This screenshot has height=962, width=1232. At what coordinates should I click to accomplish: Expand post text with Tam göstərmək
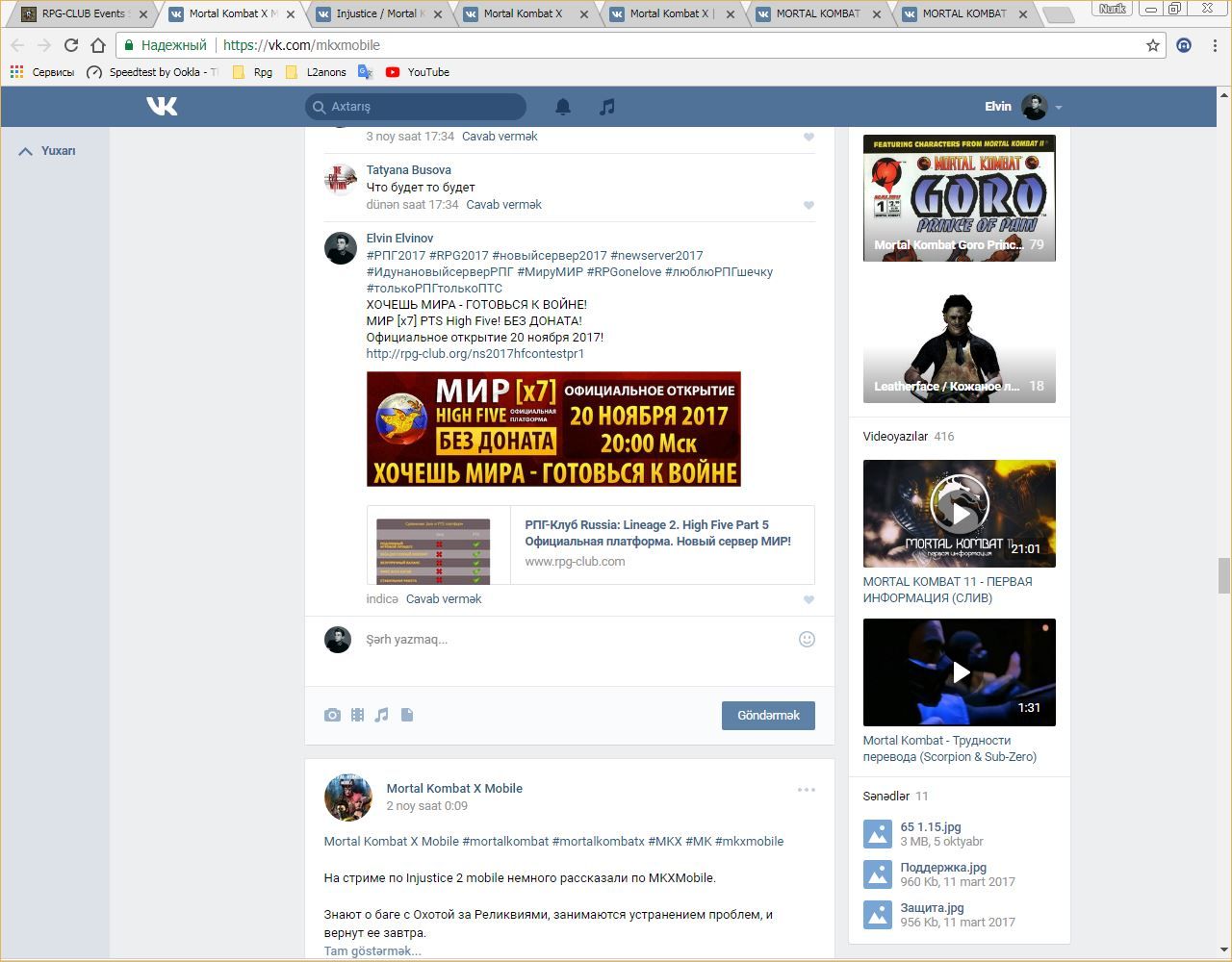[x=372, y=951]
